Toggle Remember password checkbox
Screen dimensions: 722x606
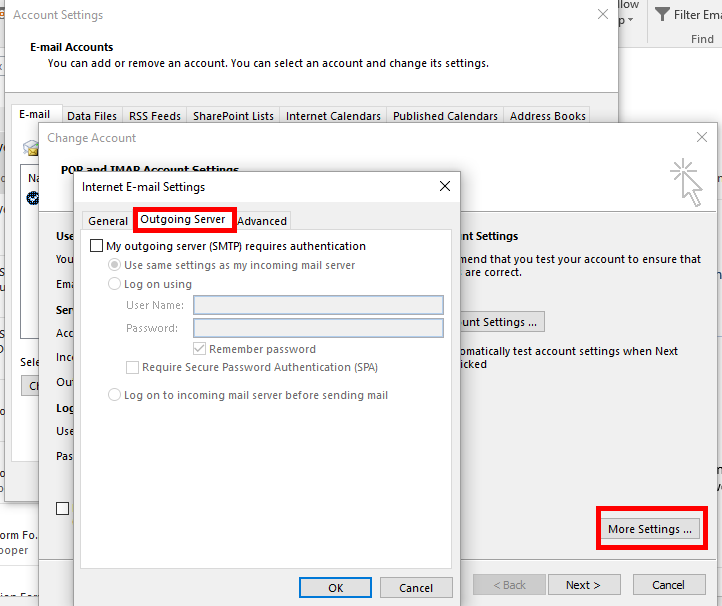click(x=199, y=349)
